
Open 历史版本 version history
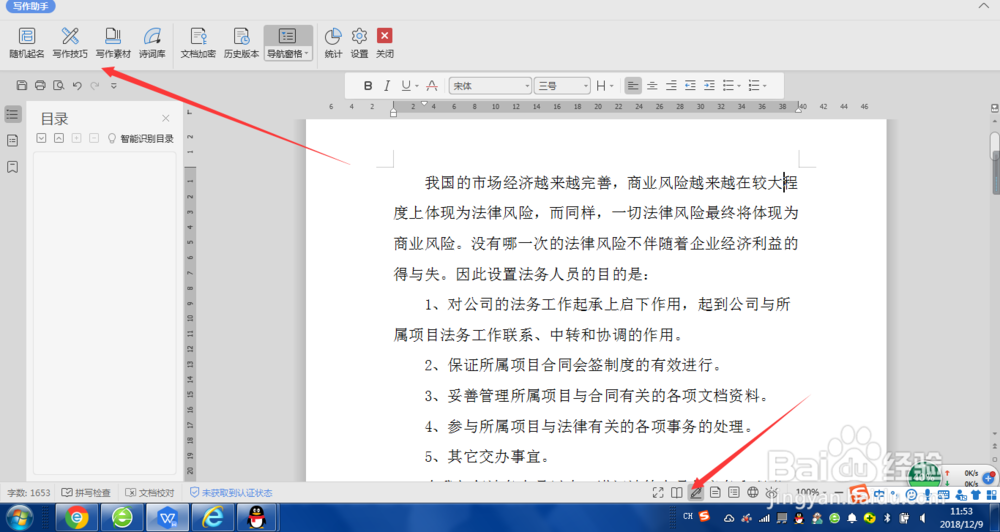pos(241,43)
